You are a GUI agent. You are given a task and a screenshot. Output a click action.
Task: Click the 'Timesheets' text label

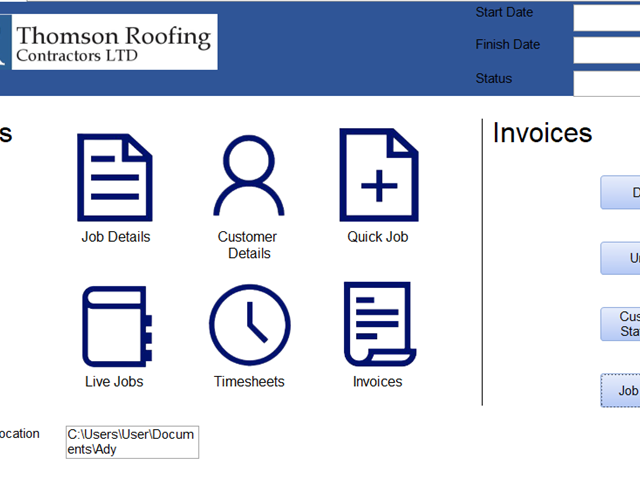tap(249, 381)
